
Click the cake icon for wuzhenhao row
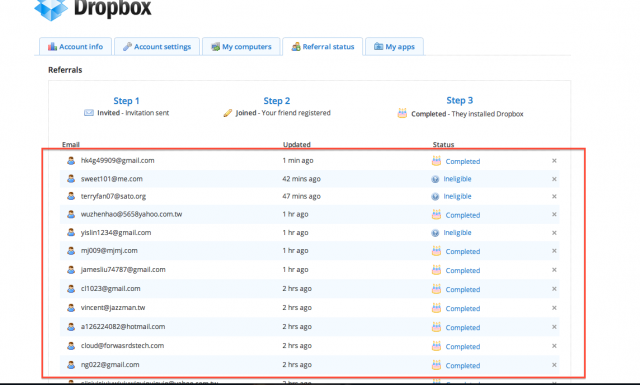tap(436, 214)
